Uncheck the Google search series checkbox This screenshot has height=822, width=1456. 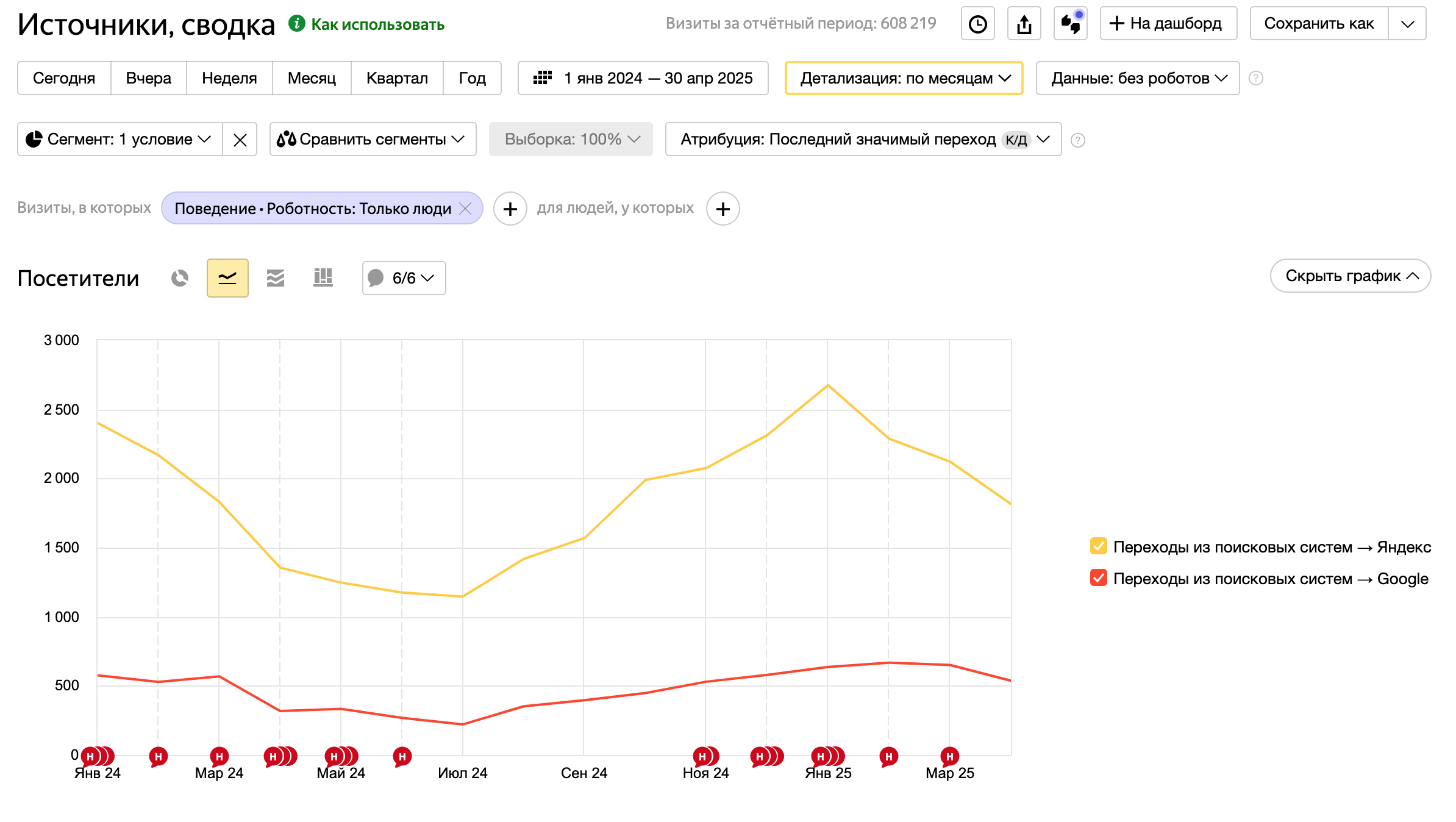[x=1098, y=578]
